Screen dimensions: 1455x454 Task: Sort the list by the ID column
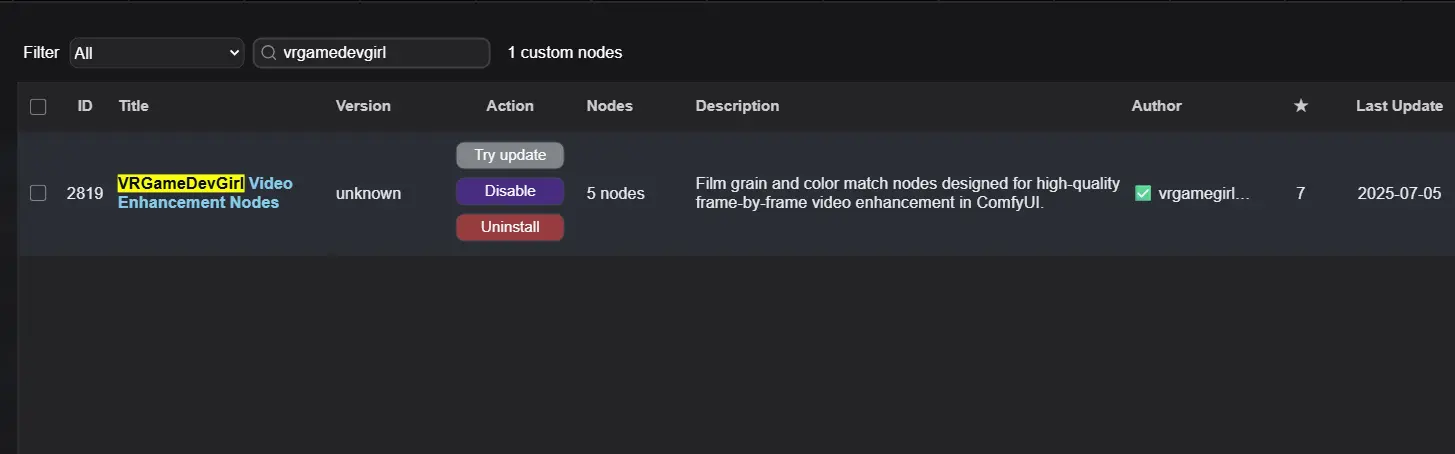pos(85,106)
